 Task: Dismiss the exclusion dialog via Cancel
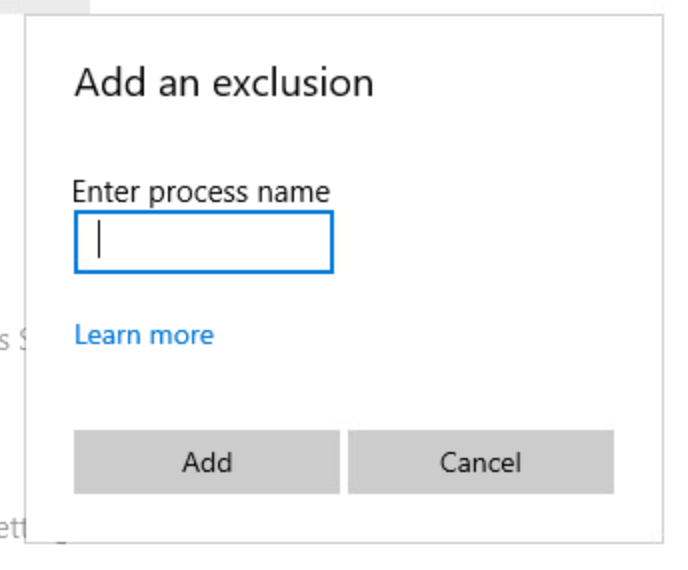(x=480, y=462)
